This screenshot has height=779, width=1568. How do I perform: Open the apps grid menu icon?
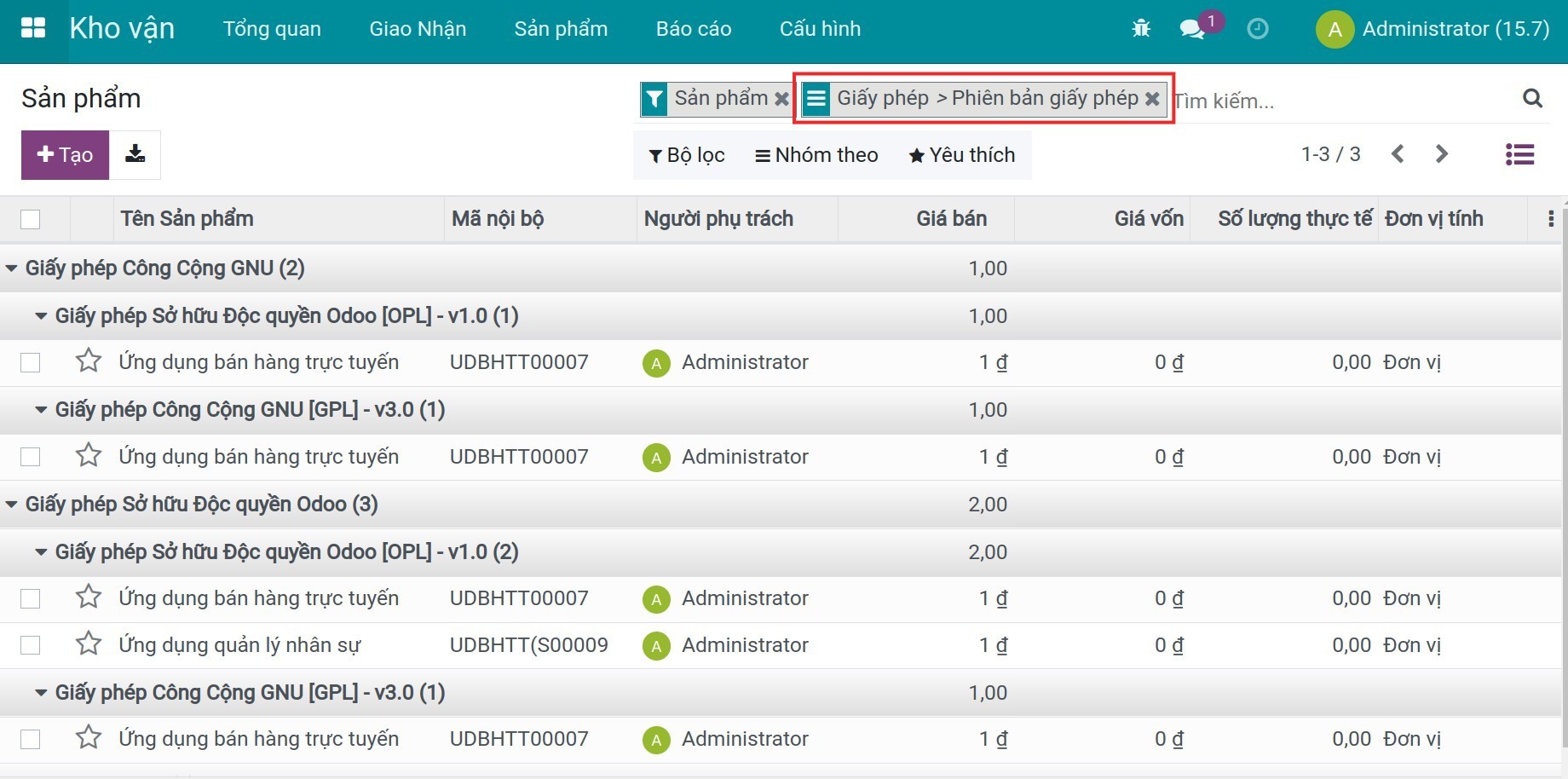pos(32,28)
